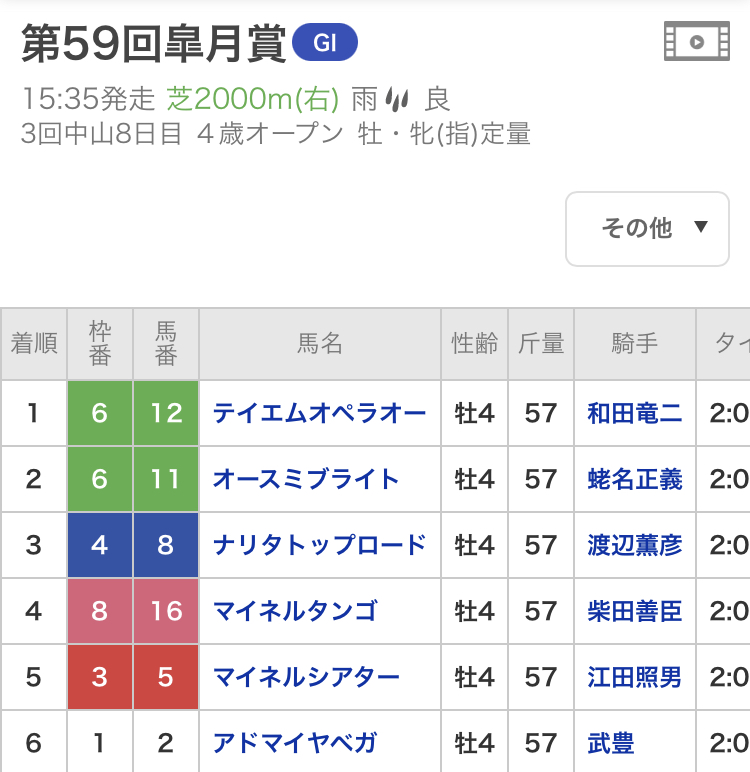Expand the その他 dropdown

[x=648, y=229]
